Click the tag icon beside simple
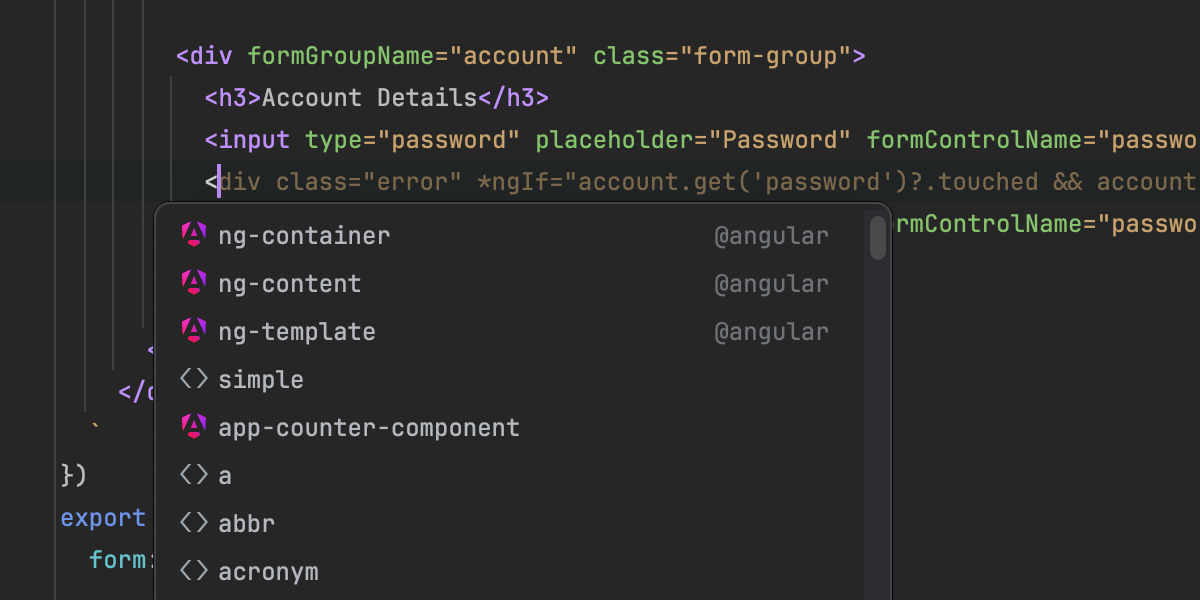The image size is (1200, 600). point(193,380)
